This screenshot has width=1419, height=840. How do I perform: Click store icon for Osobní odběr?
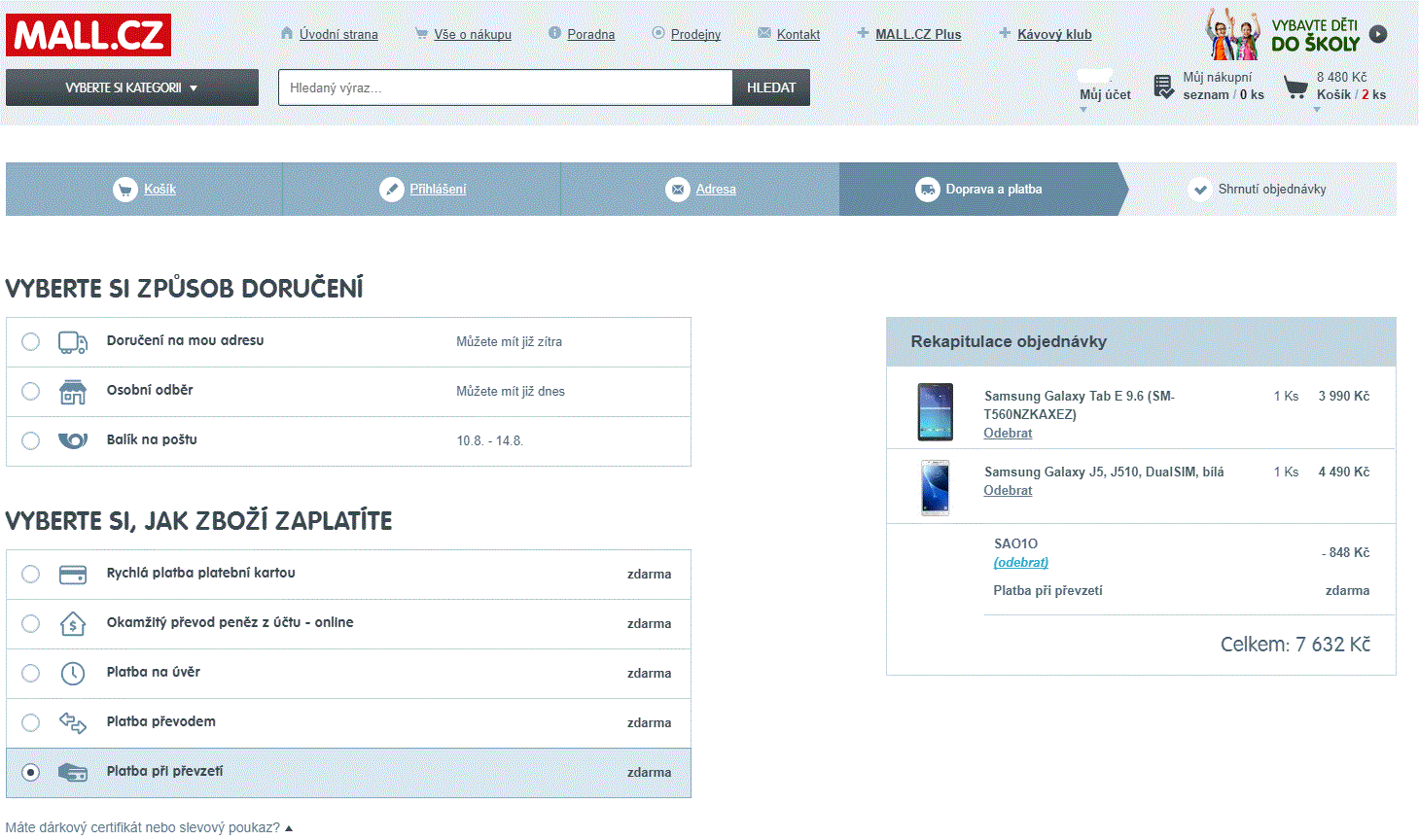coord(73,392)
